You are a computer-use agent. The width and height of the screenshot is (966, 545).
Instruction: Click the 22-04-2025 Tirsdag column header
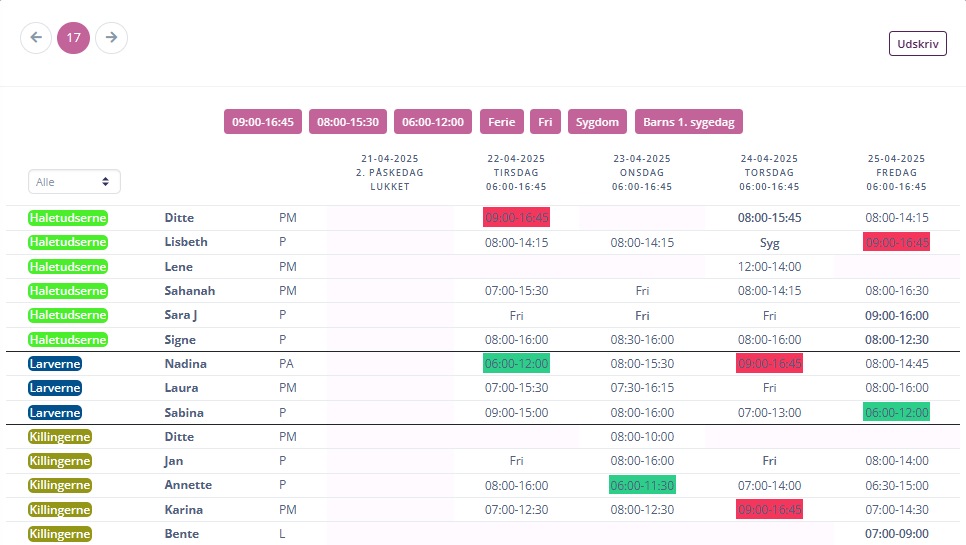[516, 172]
